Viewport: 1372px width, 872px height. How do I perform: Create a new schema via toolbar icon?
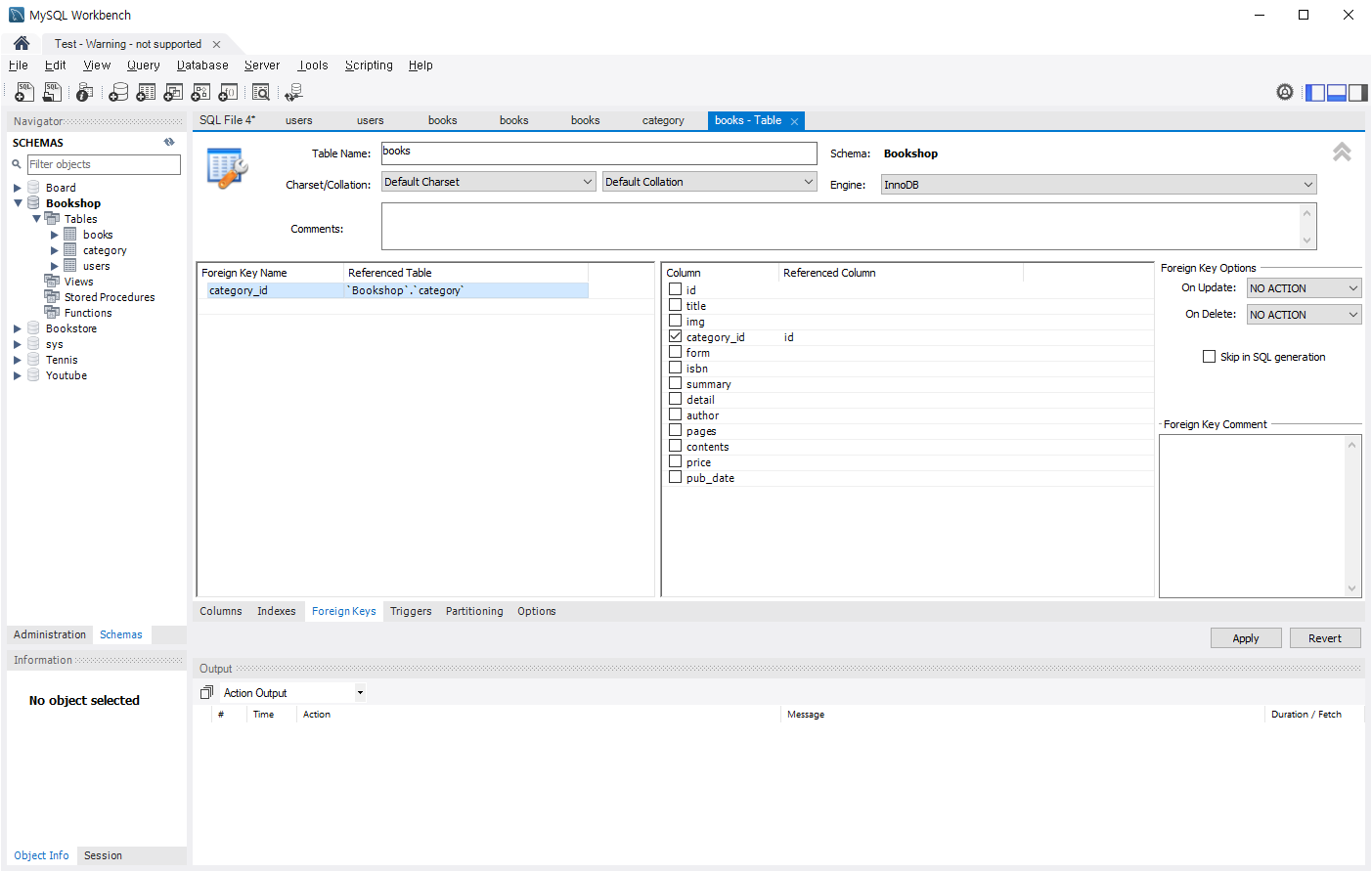[x=118, y=92]
